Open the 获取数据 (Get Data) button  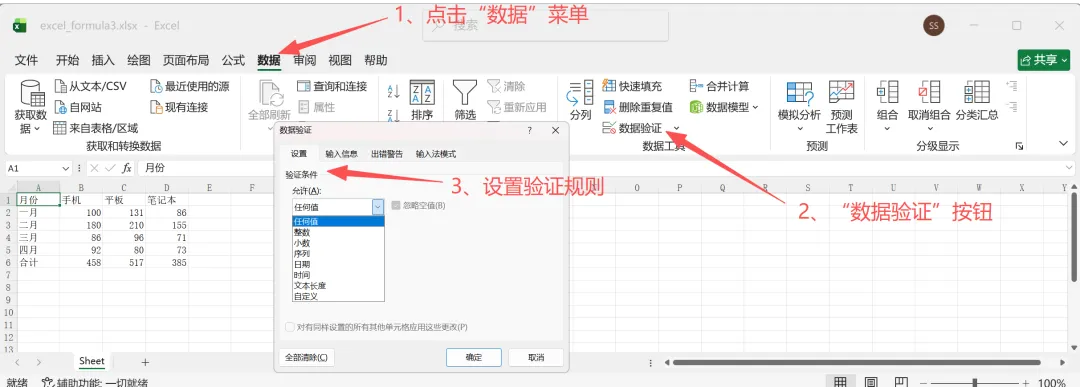click(x=30, y=107)
